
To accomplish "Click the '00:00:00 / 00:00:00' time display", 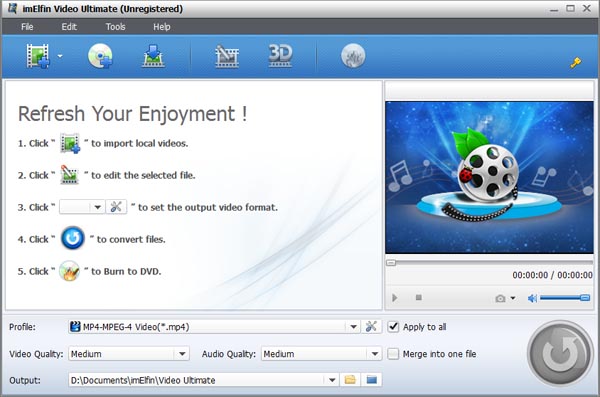I will click(x=552, y=275).
